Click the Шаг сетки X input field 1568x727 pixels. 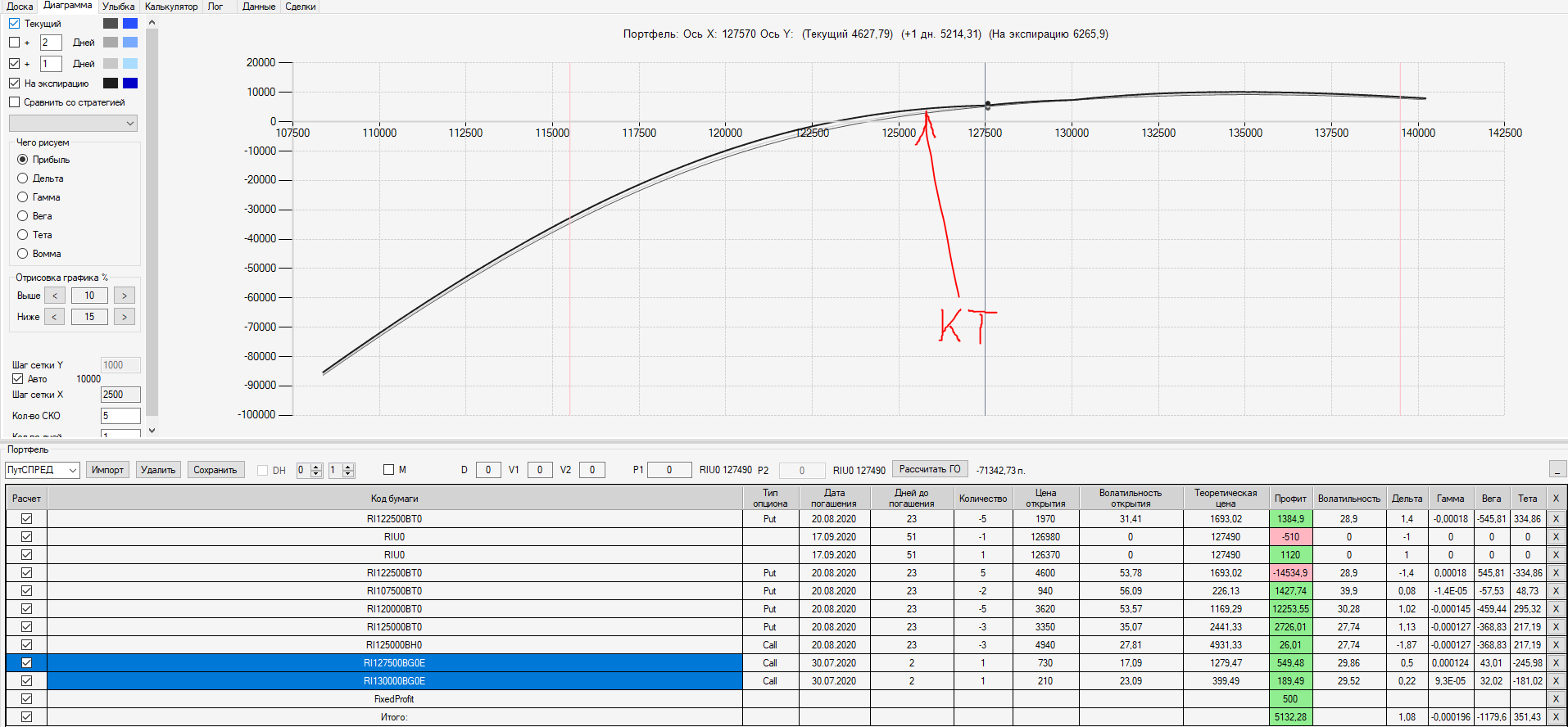click(120, 395)
